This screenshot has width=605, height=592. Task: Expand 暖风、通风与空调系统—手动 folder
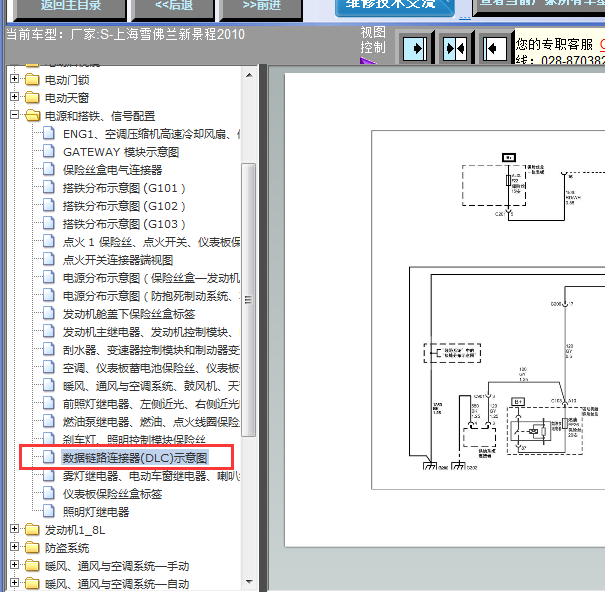[14, 565]
